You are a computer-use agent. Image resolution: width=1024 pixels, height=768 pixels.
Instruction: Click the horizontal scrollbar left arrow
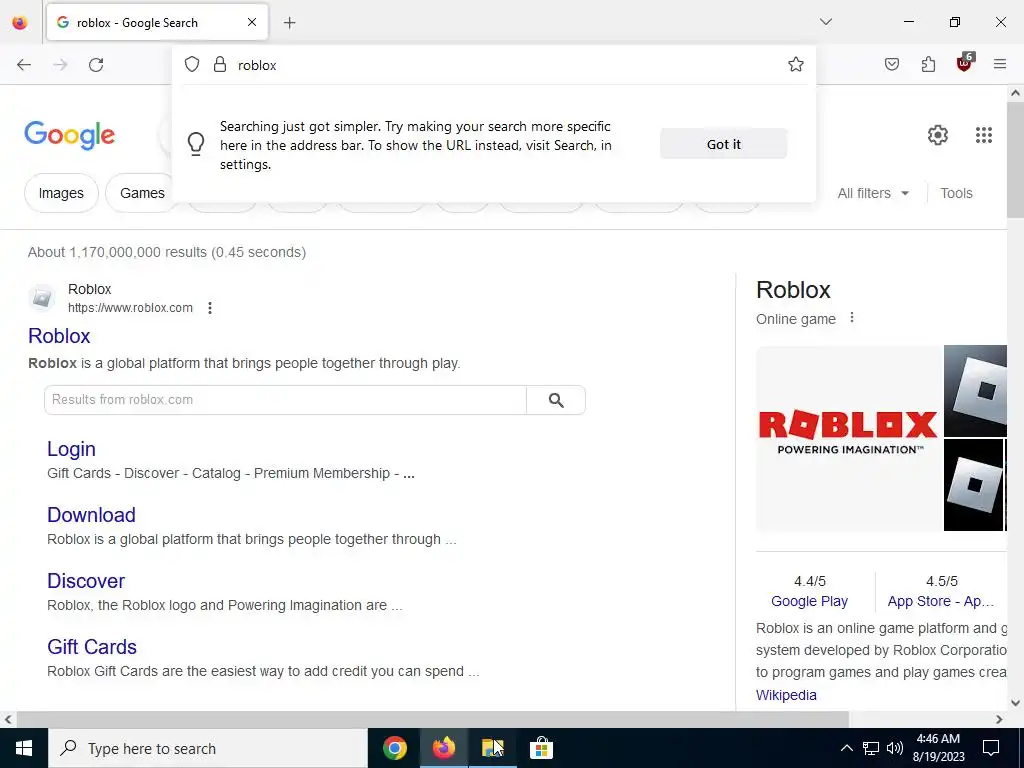(8, 719)
